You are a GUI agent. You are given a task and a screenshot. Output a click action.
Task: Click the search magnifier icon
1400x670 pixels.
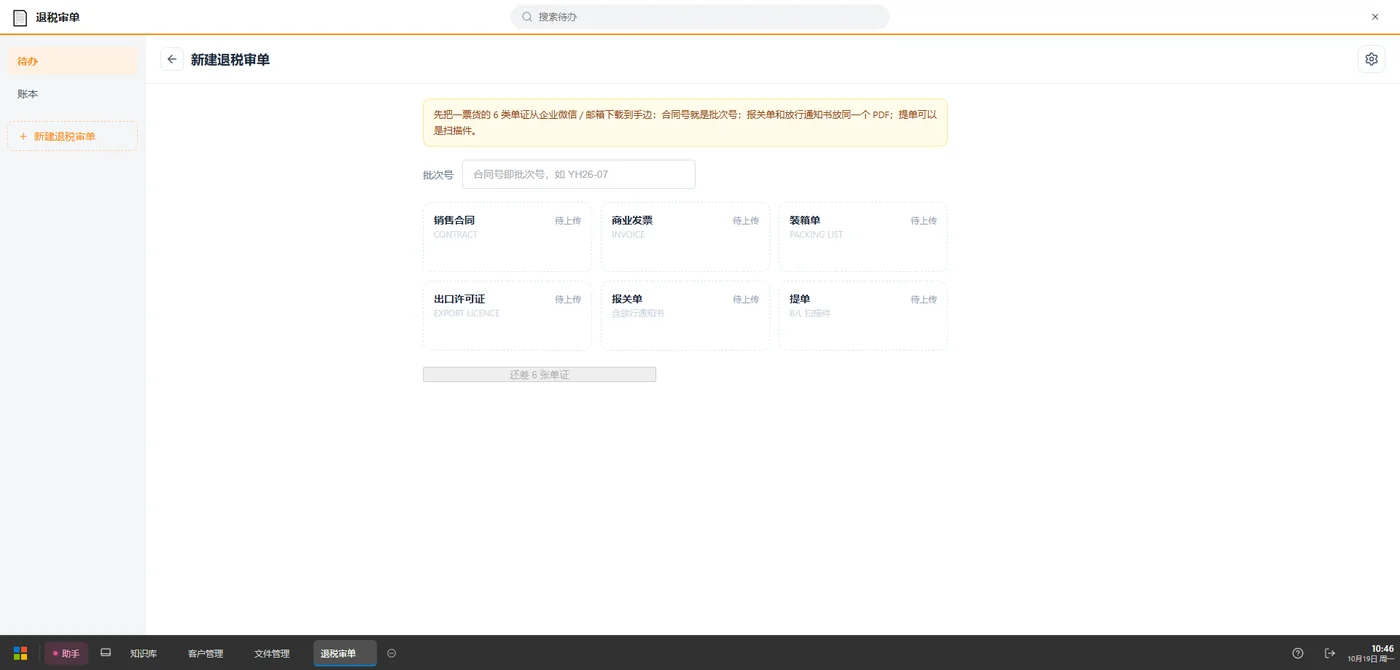click(x=527, y=17)
